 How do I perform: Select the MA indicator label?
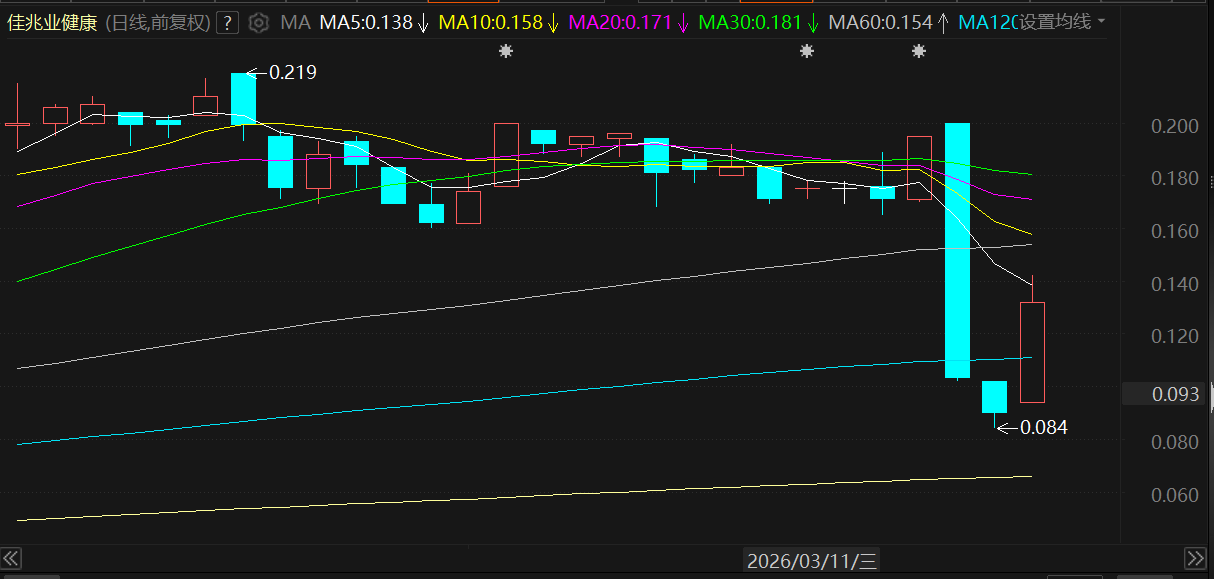(x=294, y=22)
